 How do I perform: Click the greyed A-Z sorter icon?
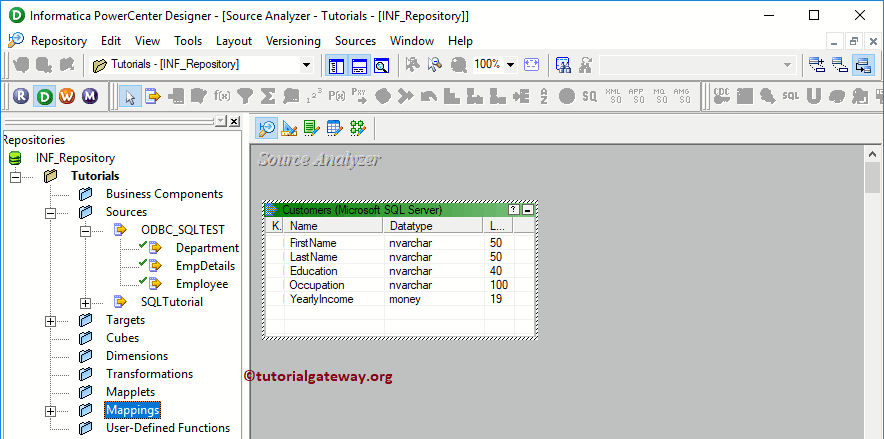[544, 96]
